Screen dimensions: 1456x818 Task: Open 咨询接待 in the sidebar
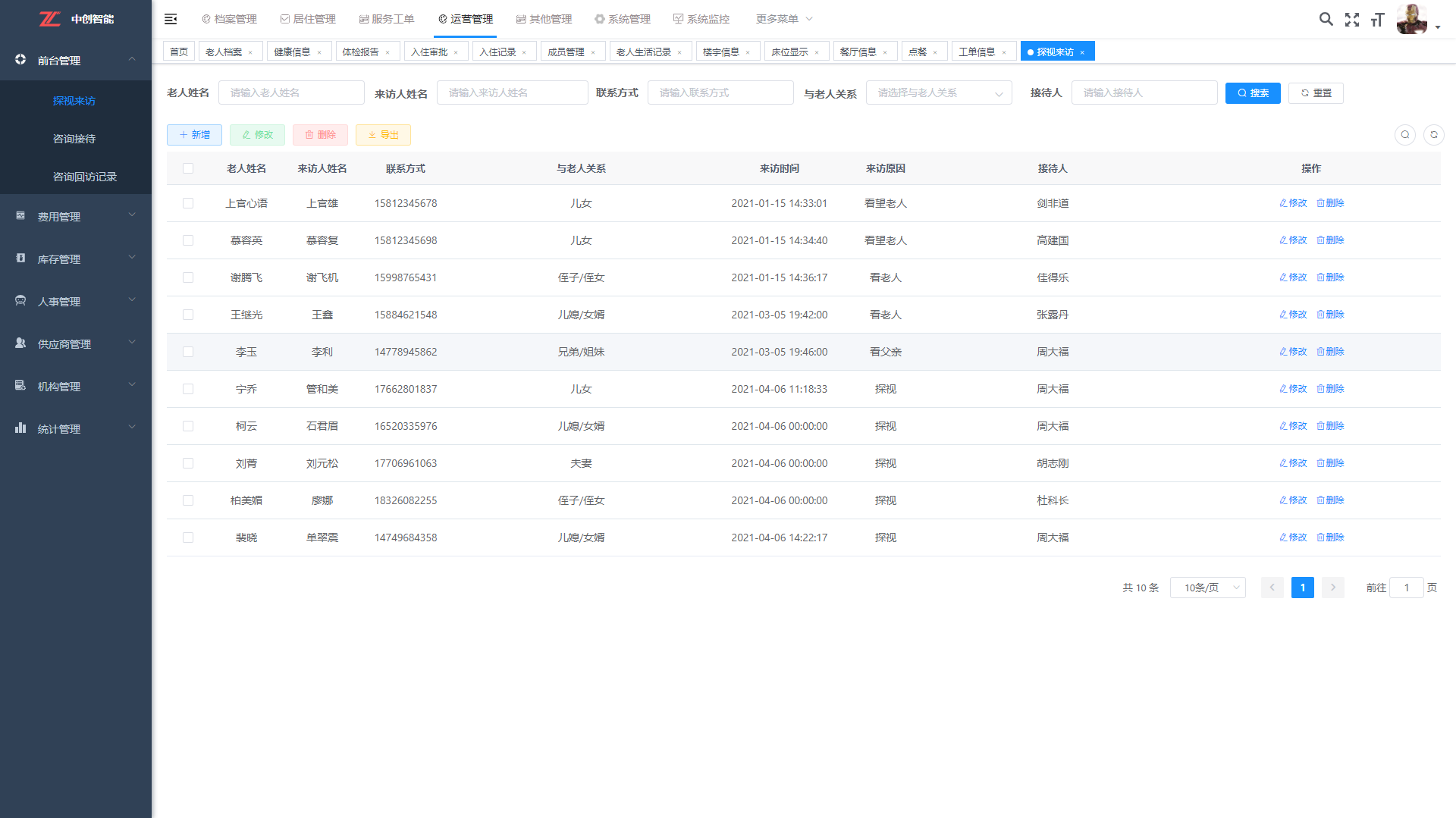pyautogui.click(x=74, y=139)
